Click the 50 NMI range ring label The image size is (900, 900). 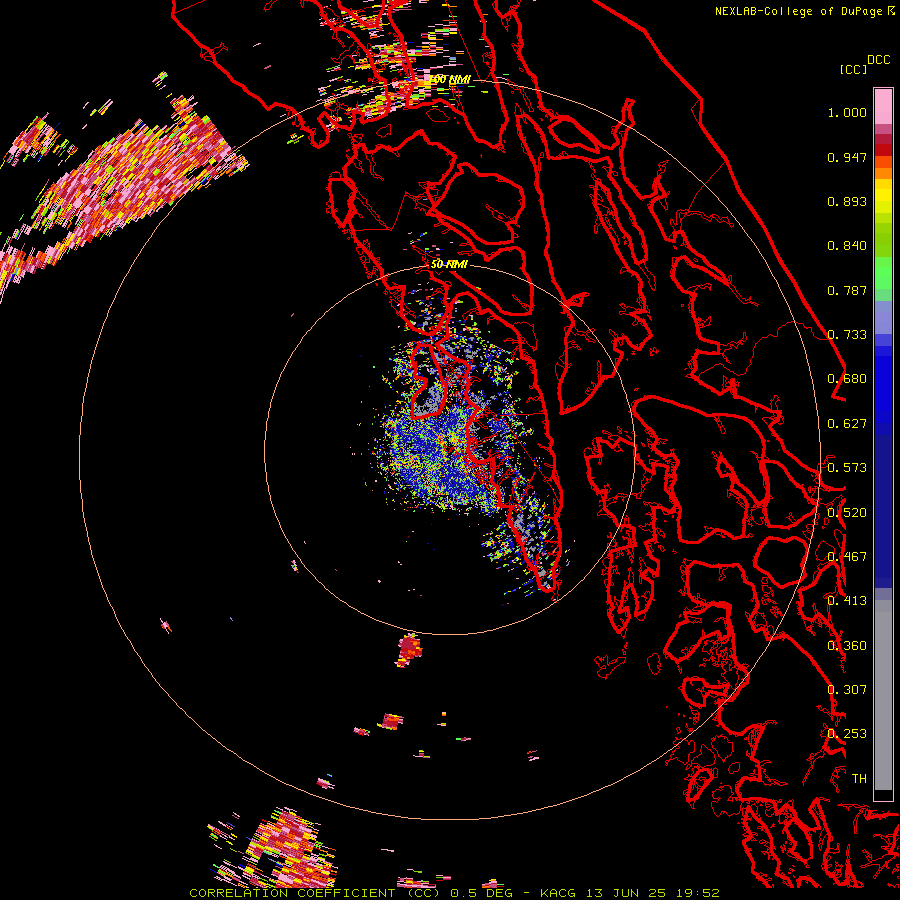point(449,265)
